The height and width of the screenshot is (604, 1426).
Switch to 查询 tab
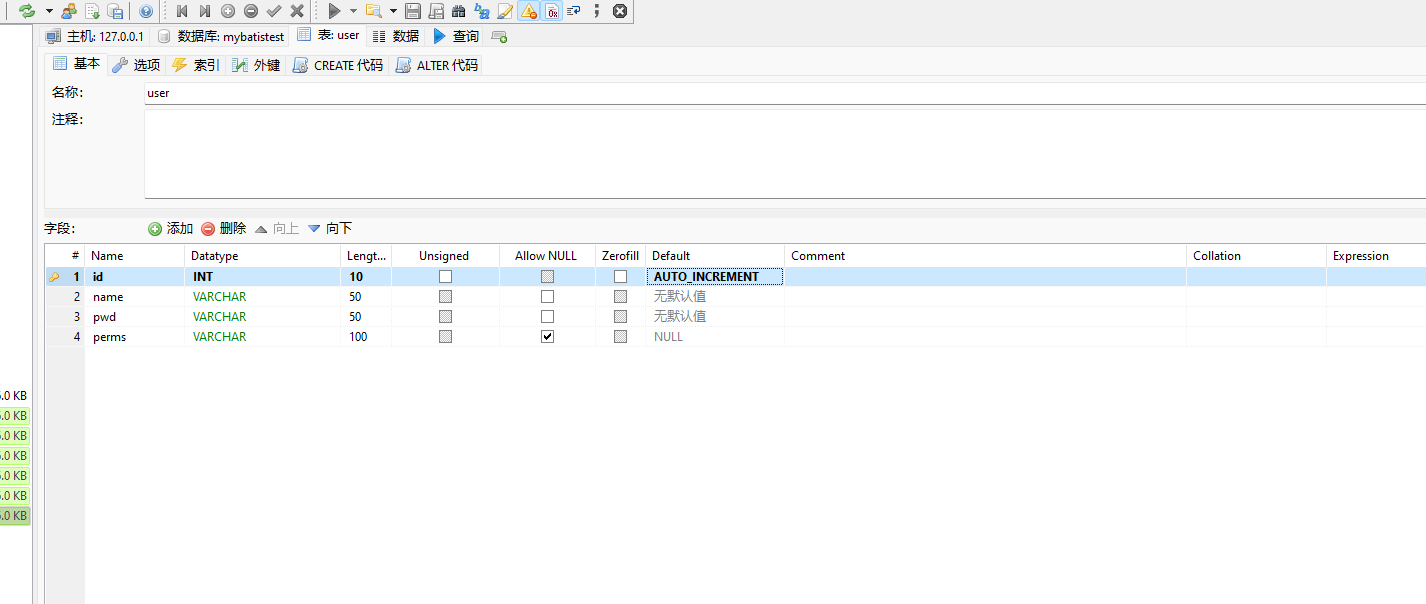coord(455,36)
